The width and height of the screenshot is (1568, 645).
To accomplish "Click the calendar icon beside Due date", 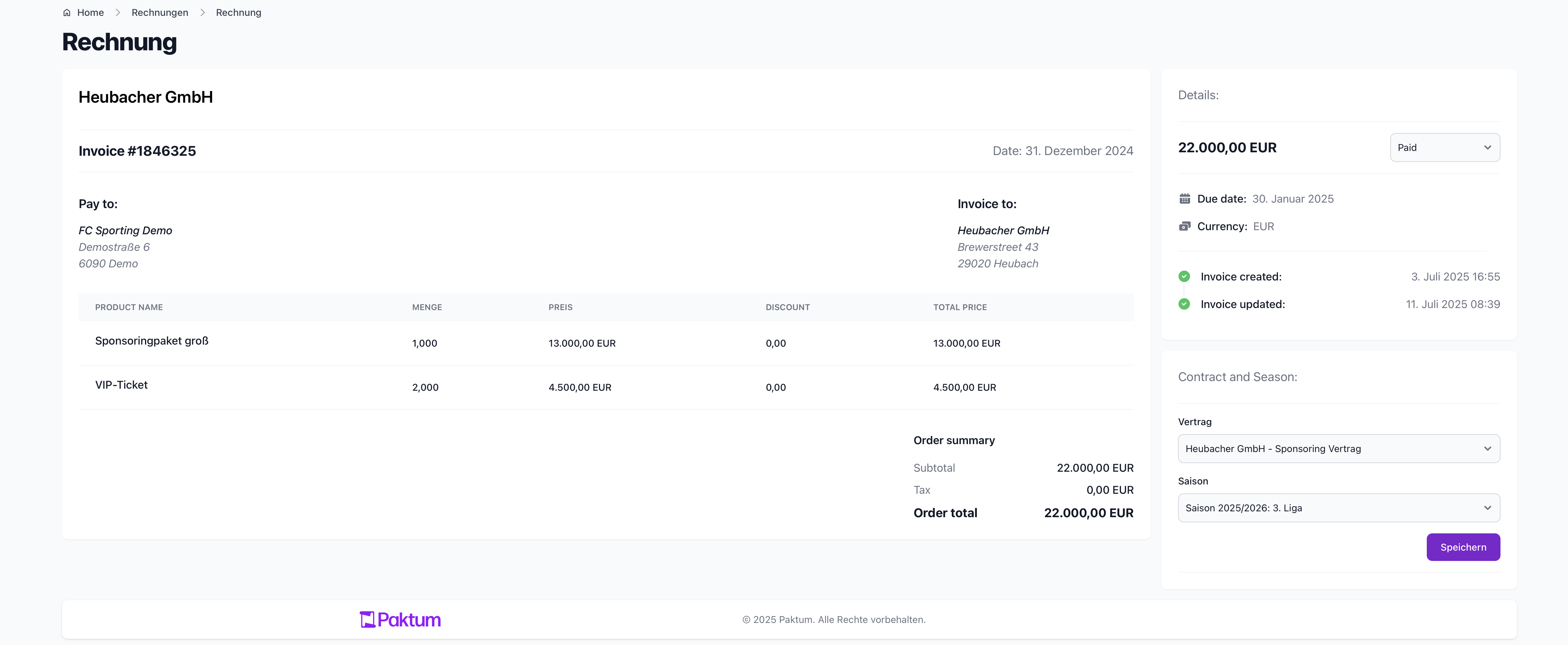I will pyautogui.click(x=1185, y=198).
